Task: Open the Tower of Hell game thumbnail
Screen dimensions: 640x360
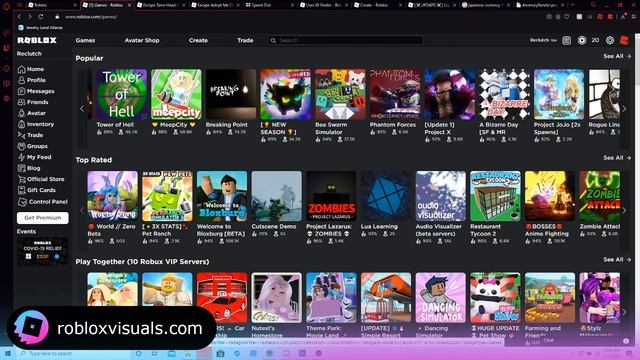Action: point(122,94)
